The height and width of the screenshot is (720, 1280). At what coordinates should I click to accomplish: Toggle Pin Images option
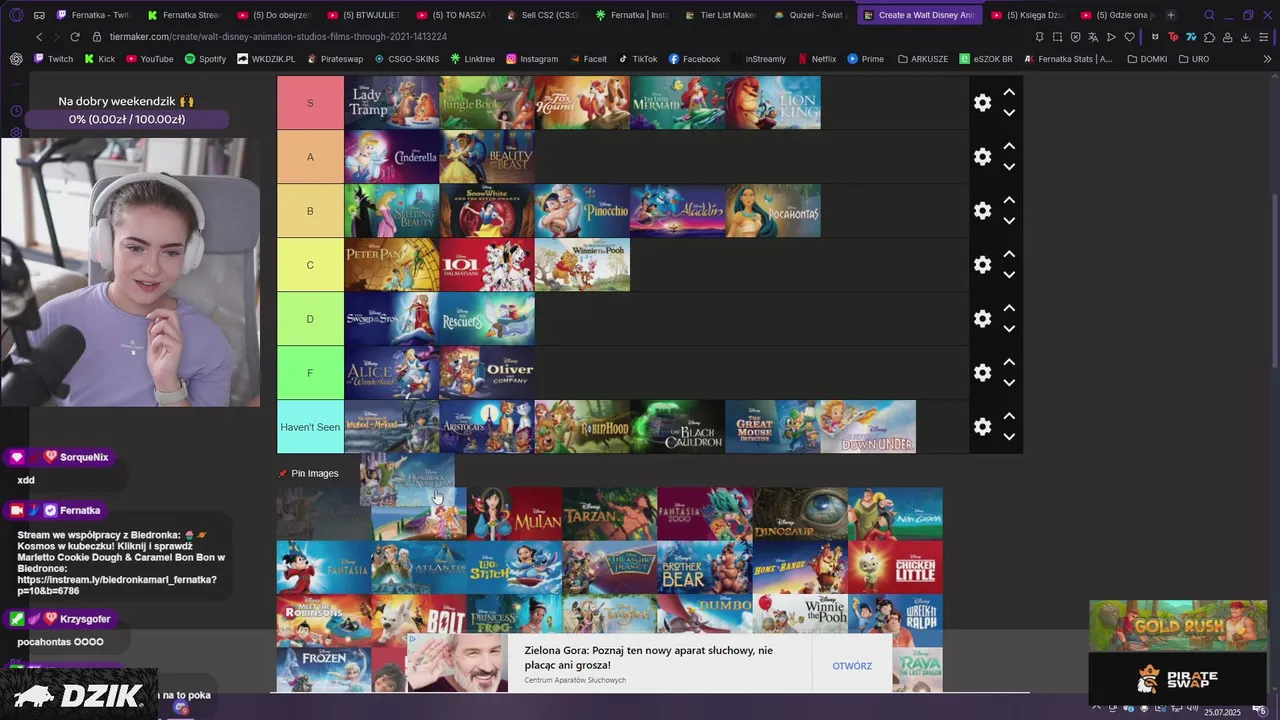[308, 473]
